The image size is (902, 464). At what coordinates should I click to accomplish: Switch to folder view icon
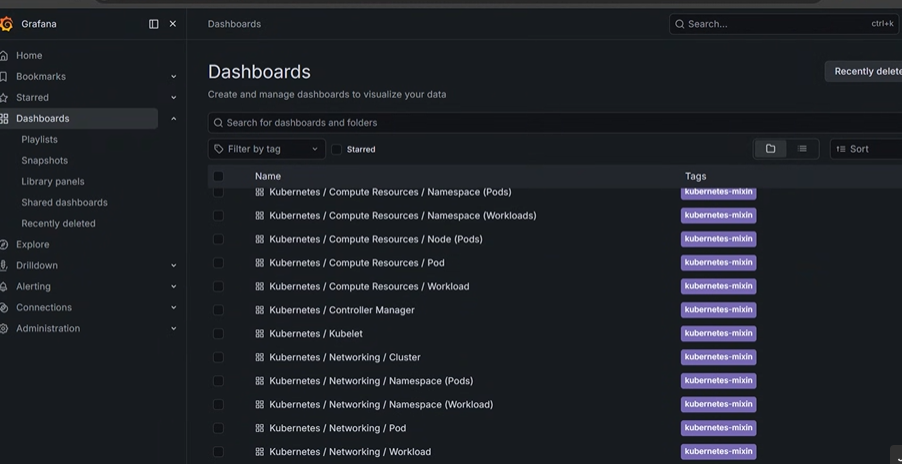(770, 149)
